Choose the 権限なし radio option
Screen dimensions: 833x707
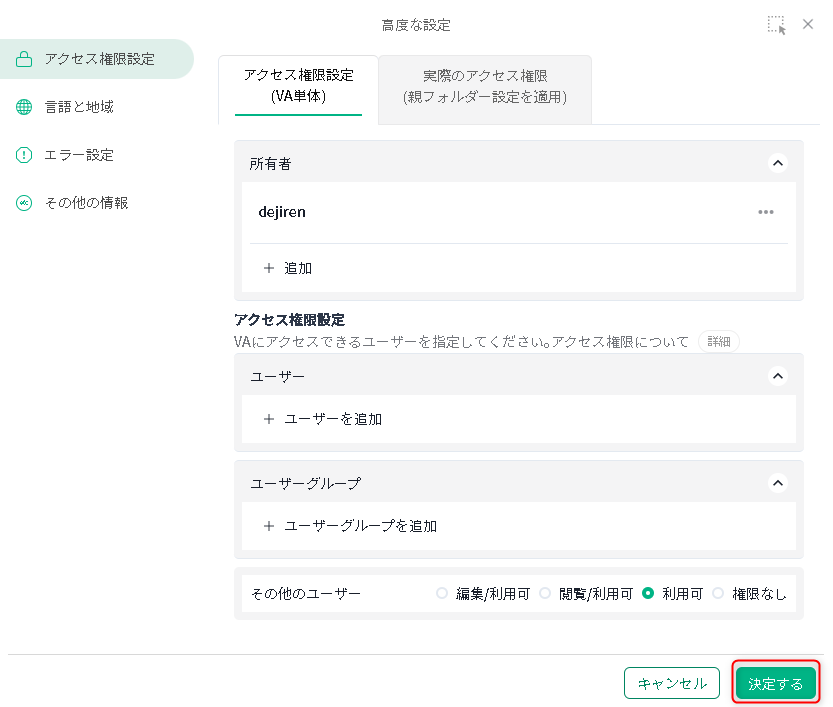(x=717, y=594)
